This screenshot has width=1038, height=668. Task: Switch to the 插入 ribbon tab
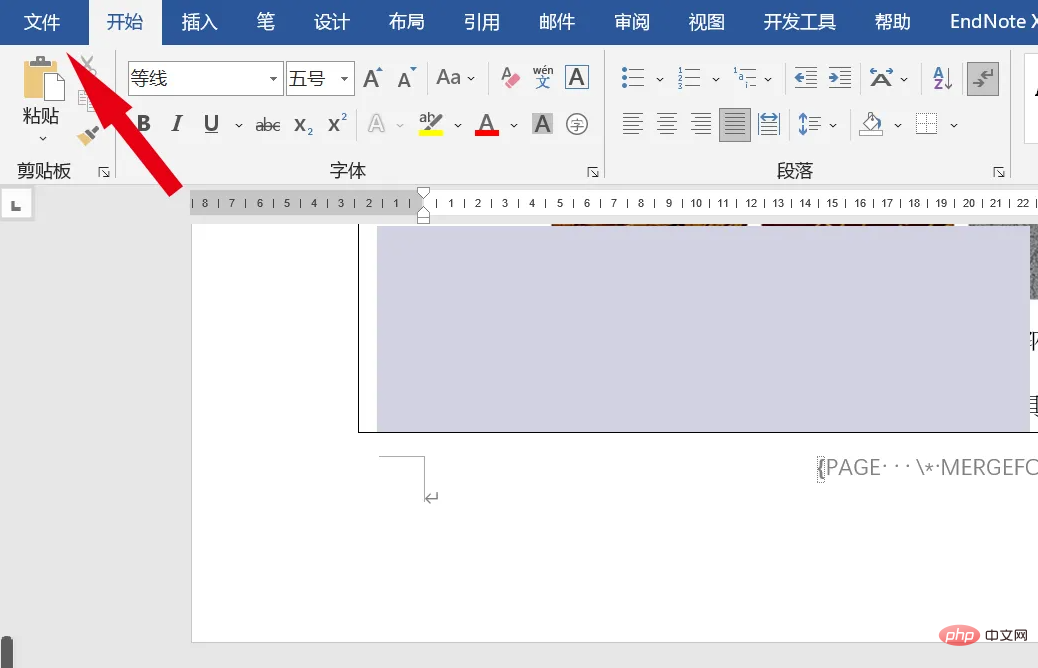coord(198,21)
